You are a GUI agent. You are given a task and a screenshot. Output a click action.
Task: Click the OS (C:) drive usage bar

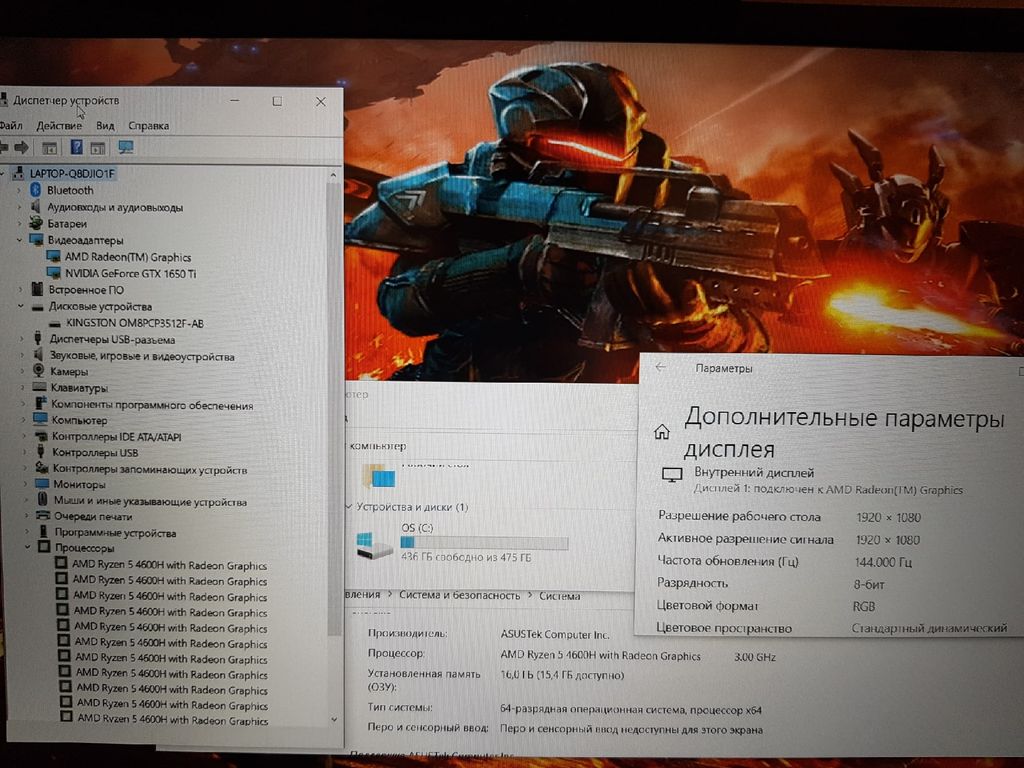click(484, 543)
